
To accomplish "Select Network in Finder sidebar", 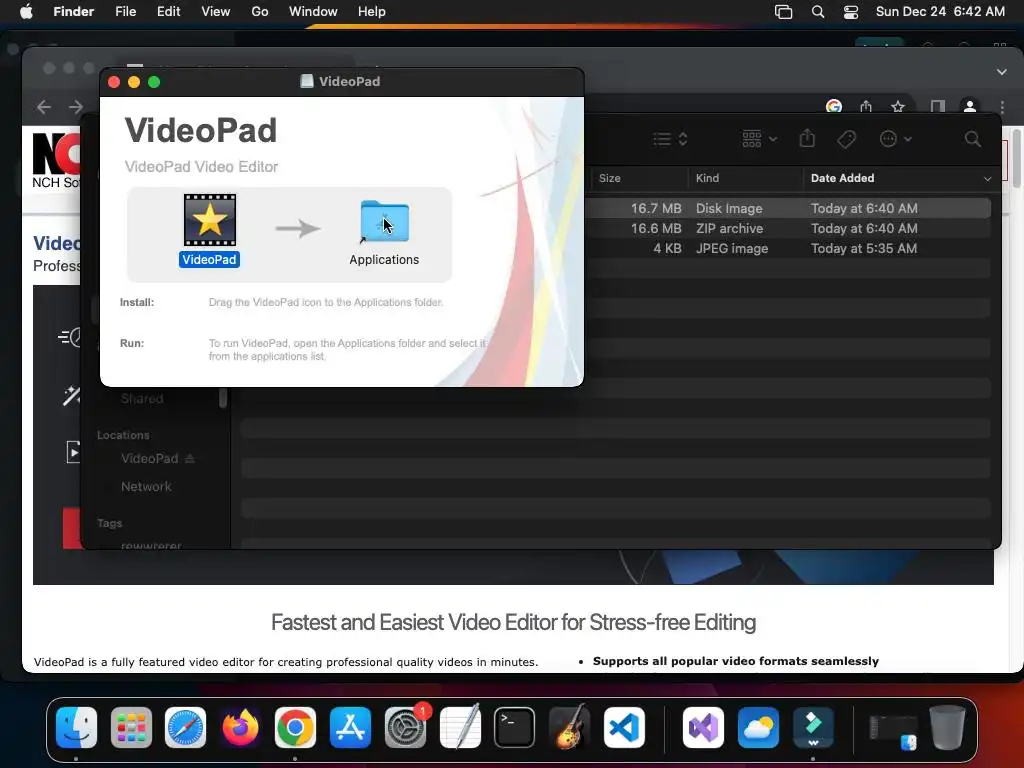I will click(146, 487).
